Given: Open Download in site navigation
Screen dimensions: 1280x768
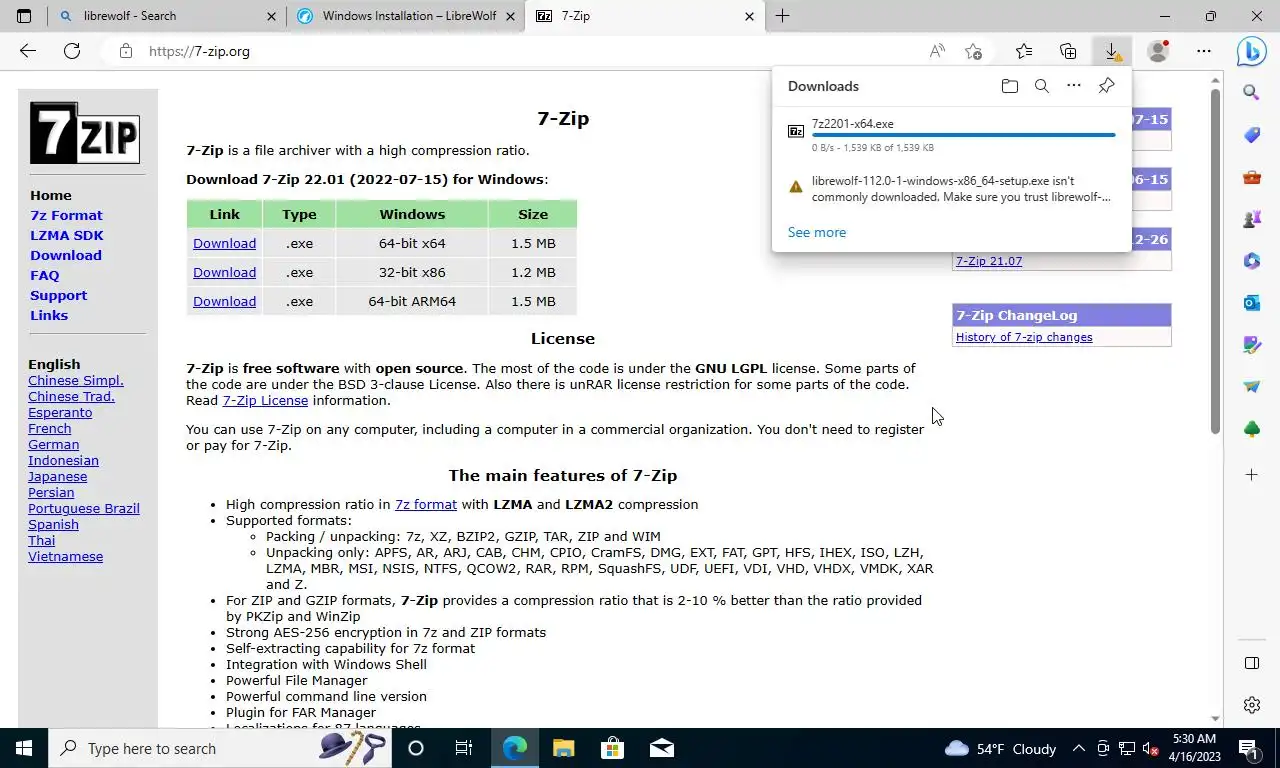Looking at the screenshot, I should (x=66, y=255).
